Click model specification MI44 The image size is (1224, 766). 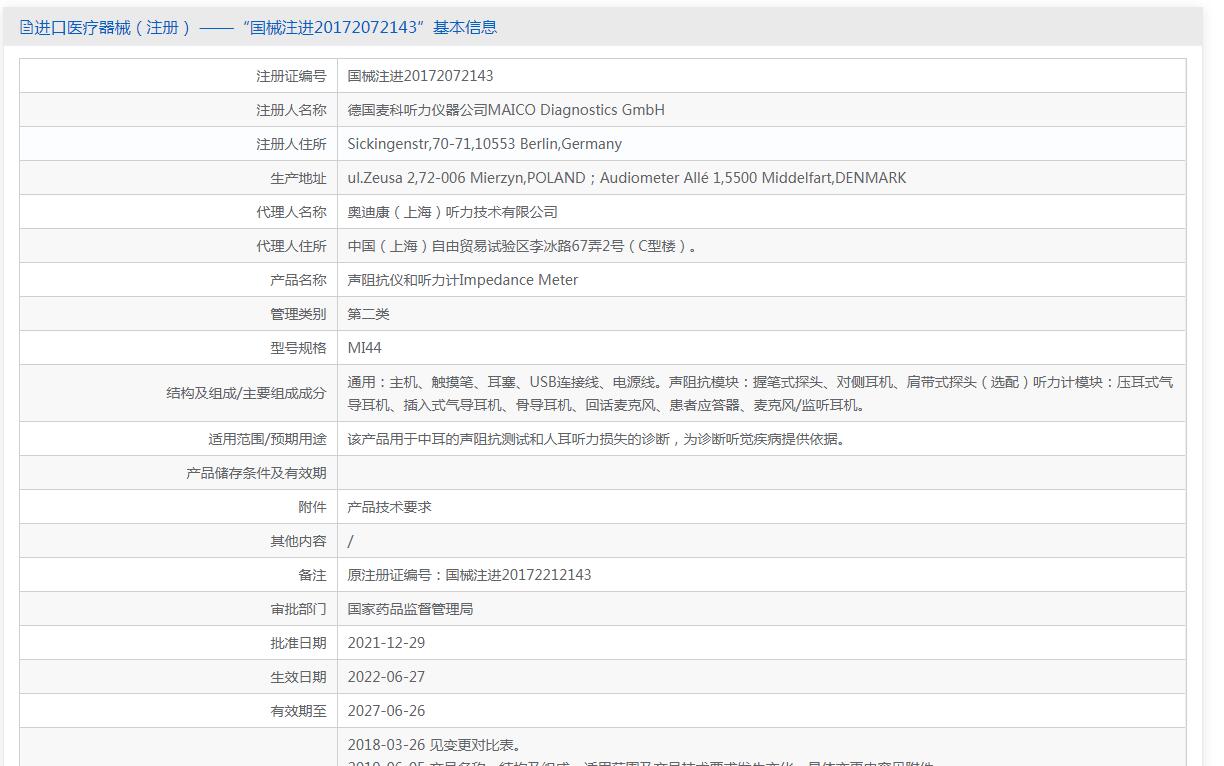(x=365, y=348)
